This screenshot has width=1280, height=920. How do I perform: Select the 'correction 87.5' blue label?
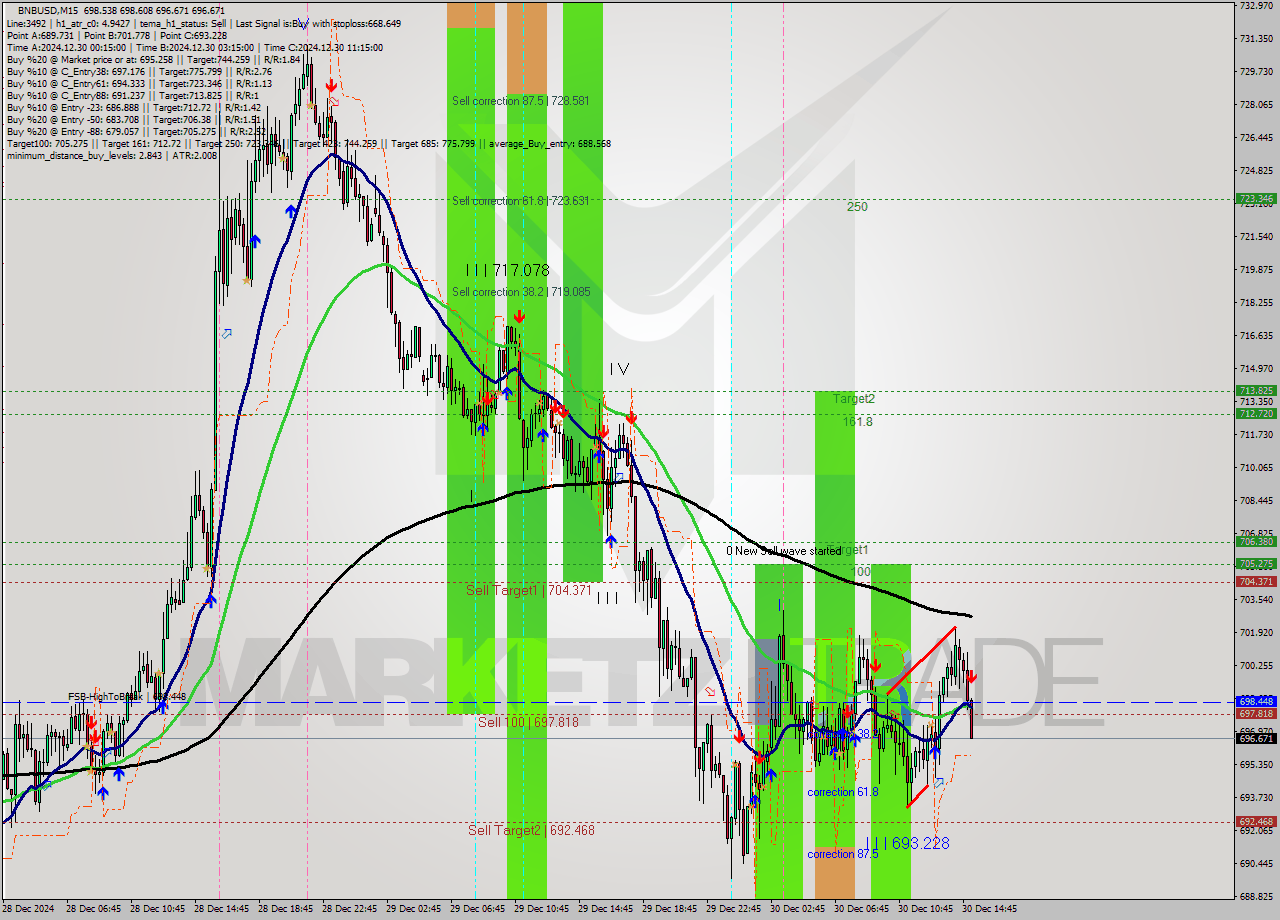click(x=844, y=855)
